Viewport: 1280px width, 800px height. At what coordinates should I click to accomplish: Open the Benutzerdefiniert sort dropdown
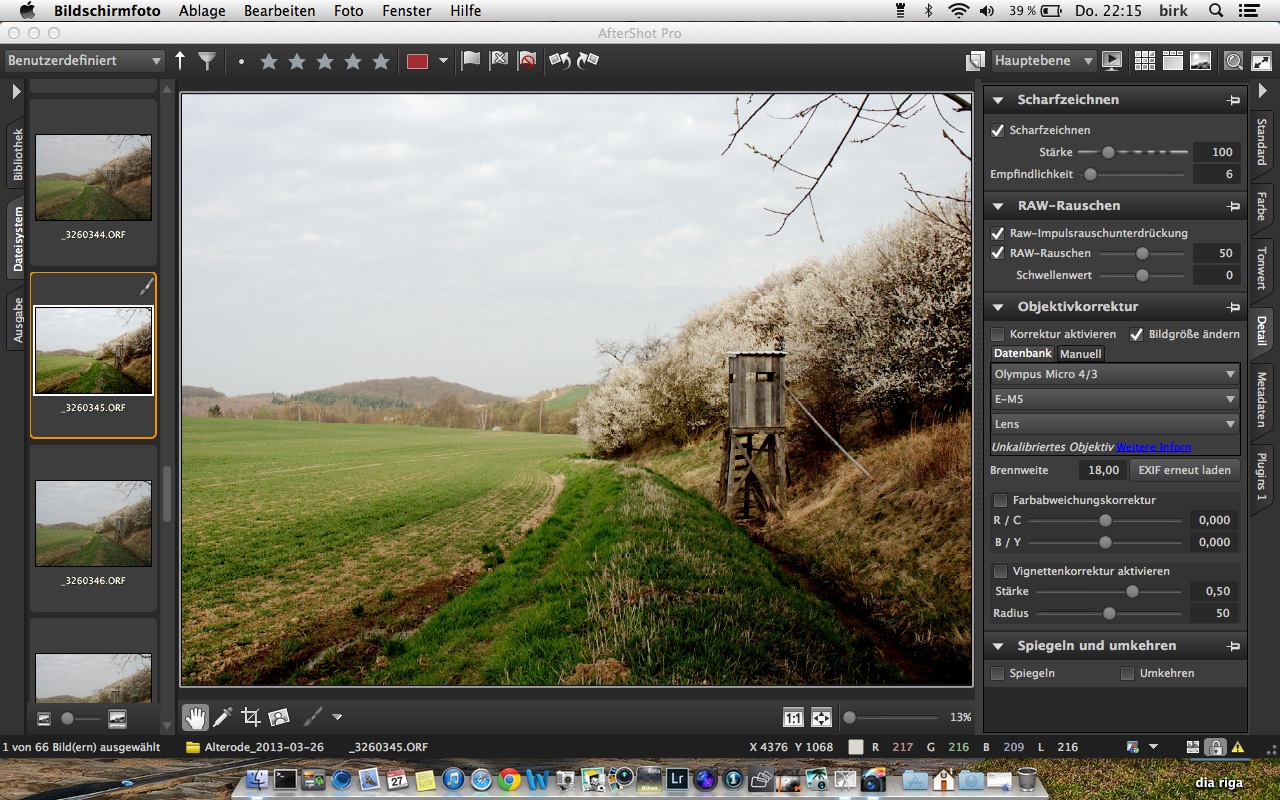pyautogui.click(x=84, y=61)
